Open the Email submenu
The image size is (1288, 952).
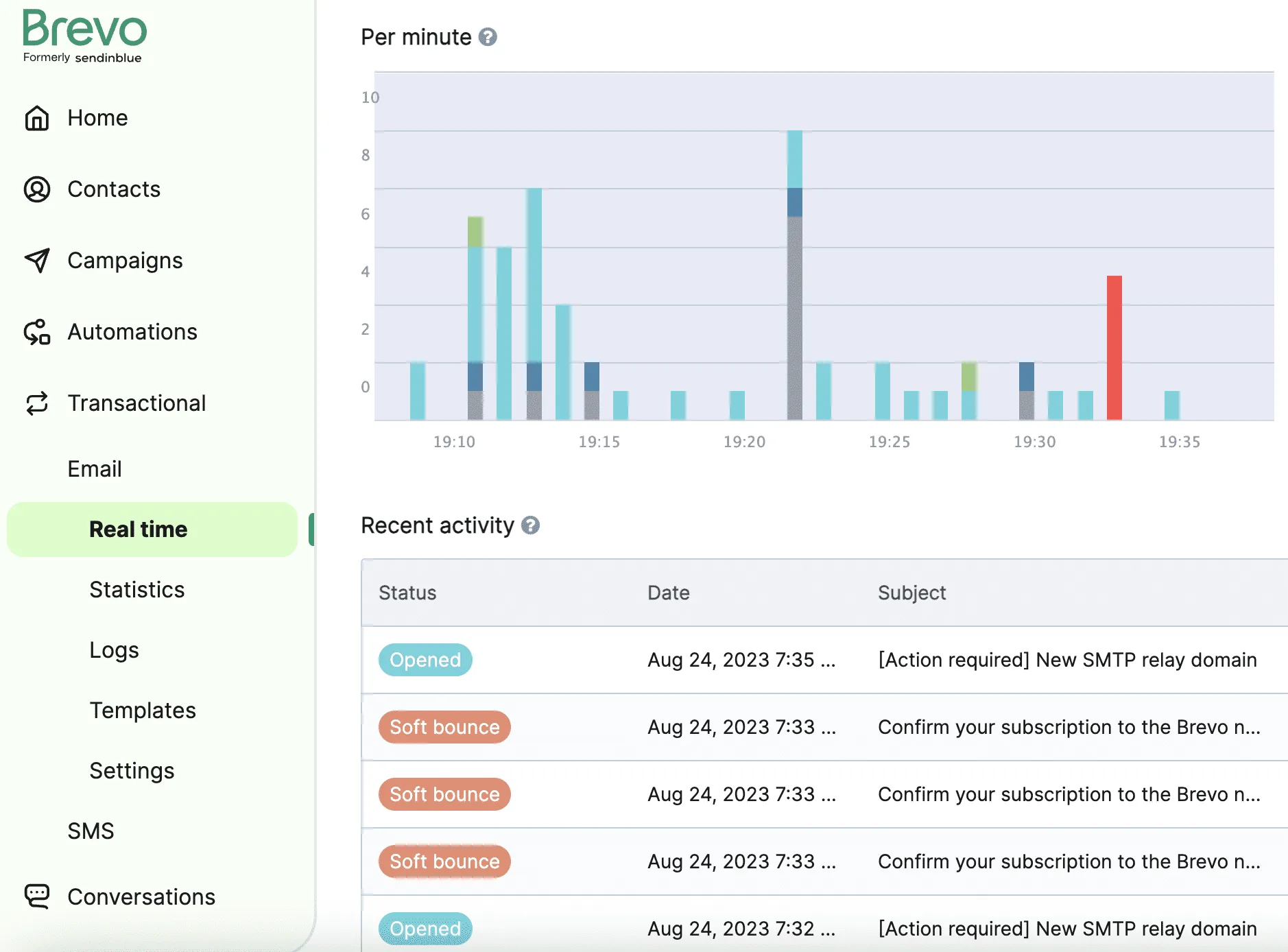point(95,469)
